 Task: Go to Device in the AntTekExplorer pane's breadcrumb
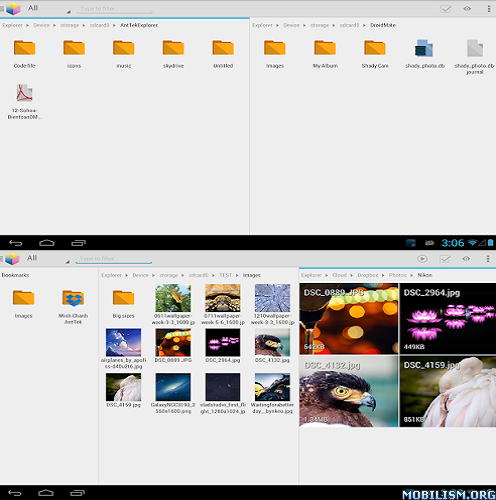coord(41,25)
